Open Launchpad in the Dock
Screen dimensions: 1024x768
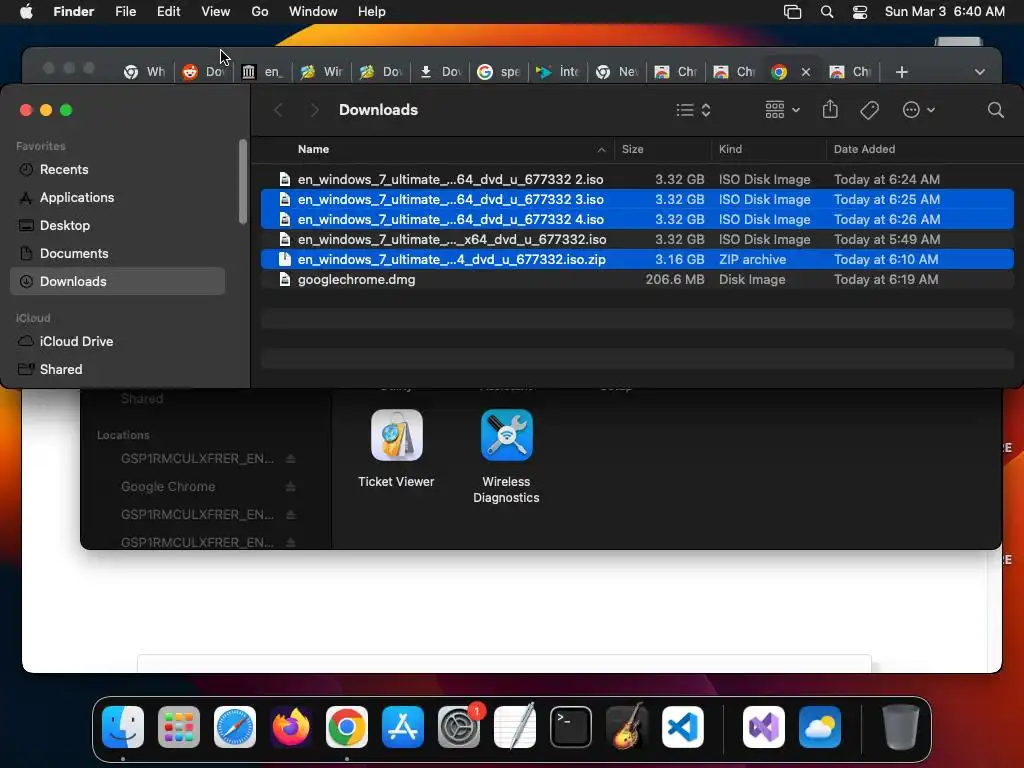pos(179,727)
